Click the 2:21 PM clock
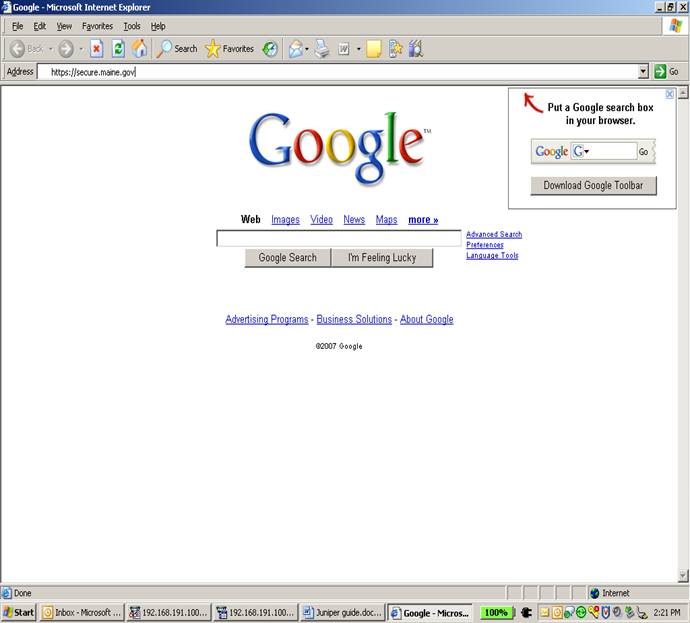The image size is (690, 623). (667, 612)
